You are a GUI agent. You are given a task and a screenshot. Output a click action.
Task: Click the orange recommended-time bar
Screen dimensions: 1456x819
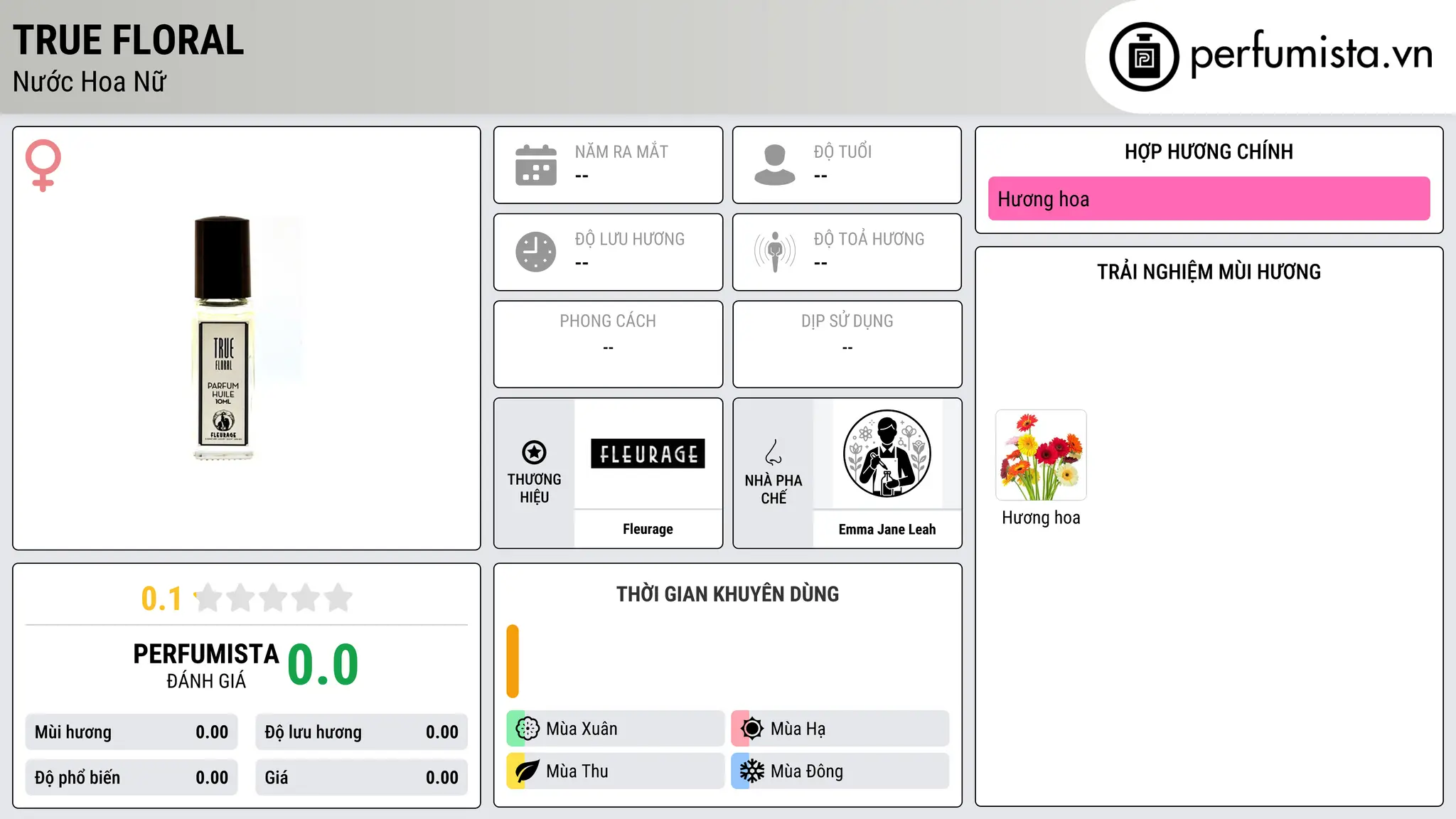point(513,661)
